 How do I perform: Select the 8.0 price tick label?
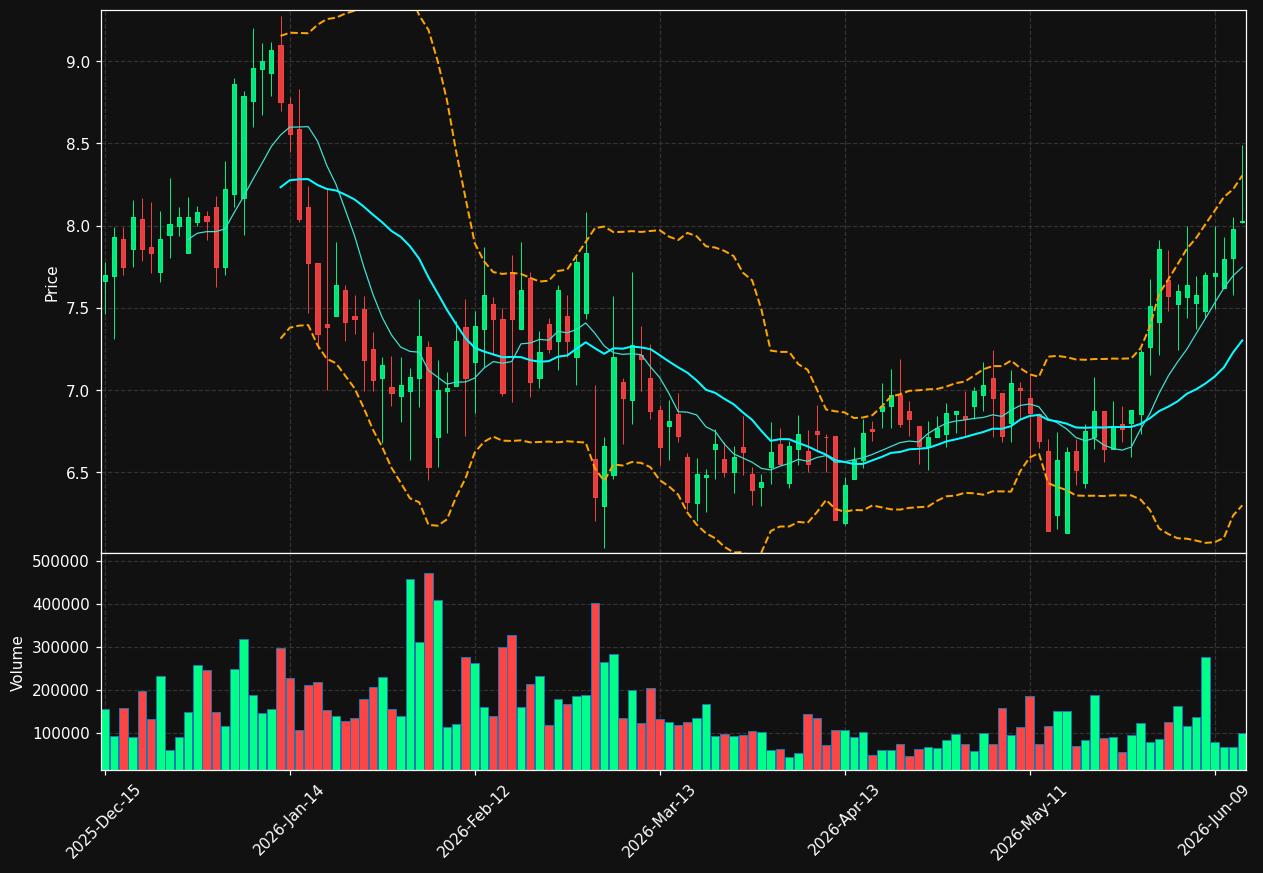coord(78,226)
